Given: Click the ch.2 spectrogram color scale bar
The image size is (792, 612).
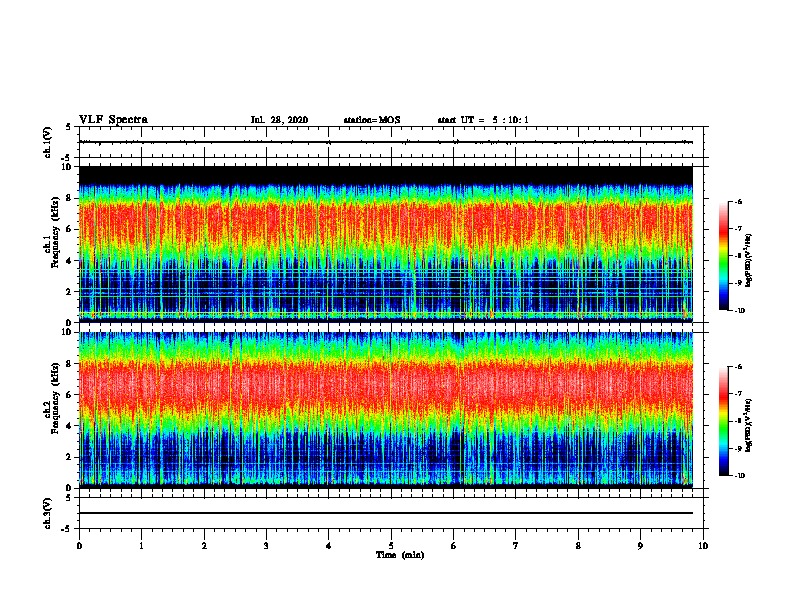Looking at the screenshot, I should pos(724,421).
